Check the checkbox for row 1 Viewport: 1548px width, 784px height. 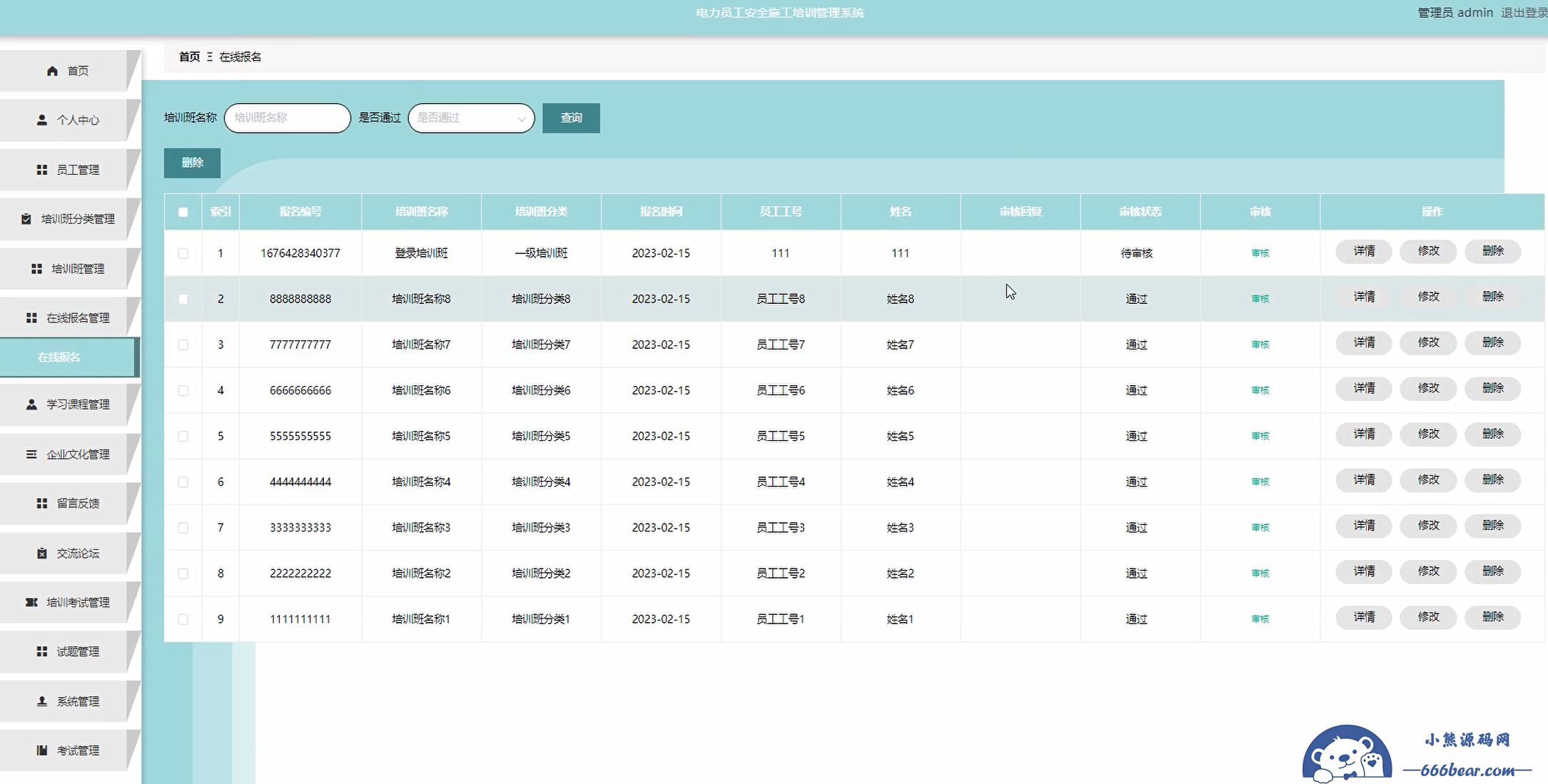(x=183, y=253)
